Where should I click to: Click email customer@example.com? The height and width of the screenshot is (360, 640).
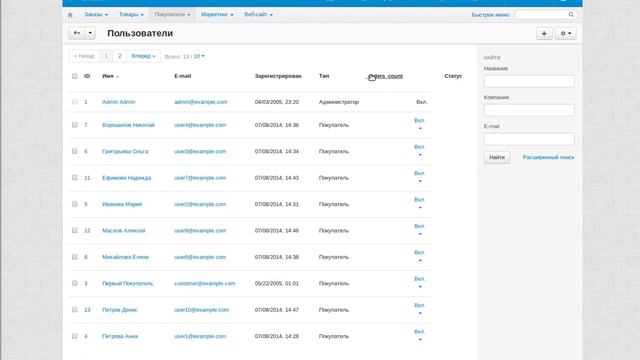204,283
